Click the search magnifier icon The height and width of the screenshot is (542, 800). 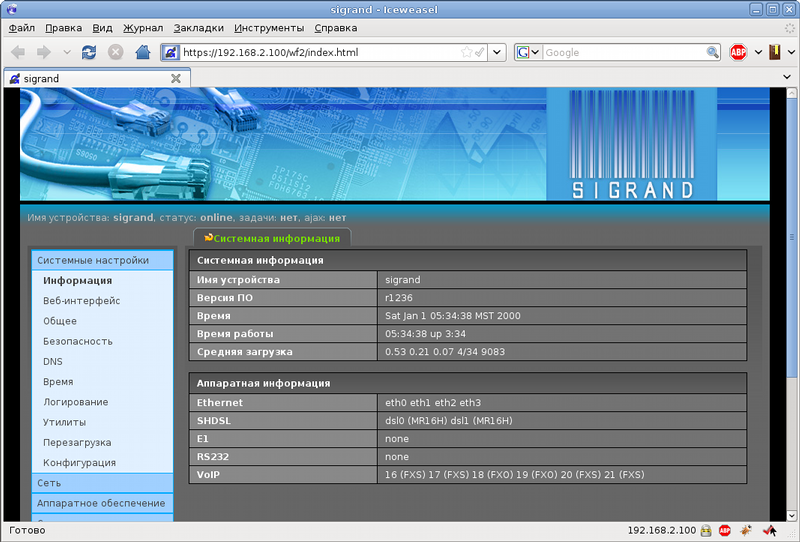(x=713, y=52)
